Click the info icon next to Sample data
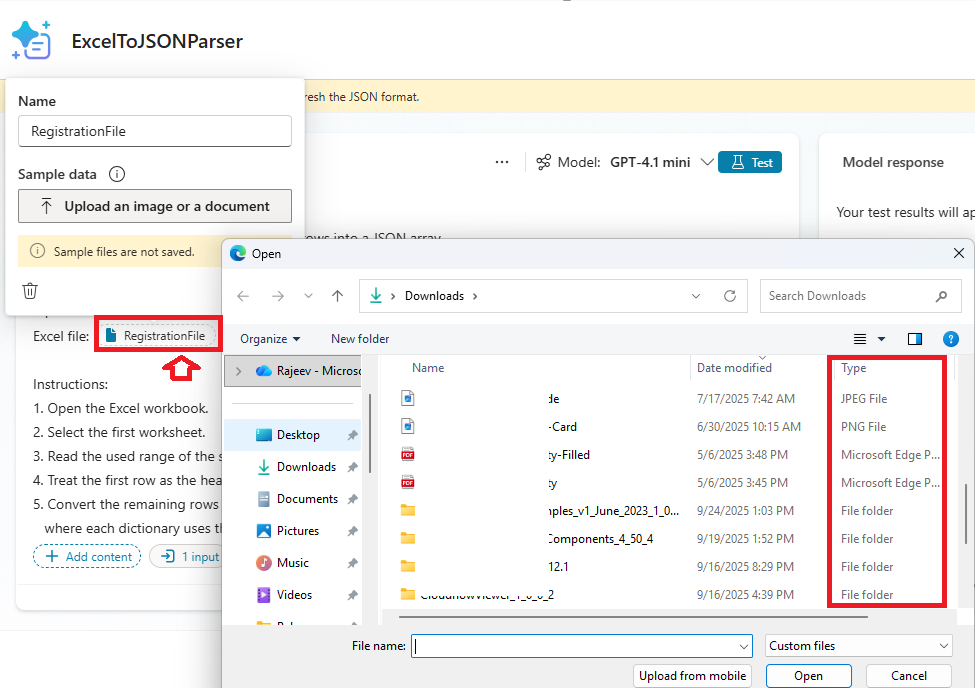 coord(117,174)
